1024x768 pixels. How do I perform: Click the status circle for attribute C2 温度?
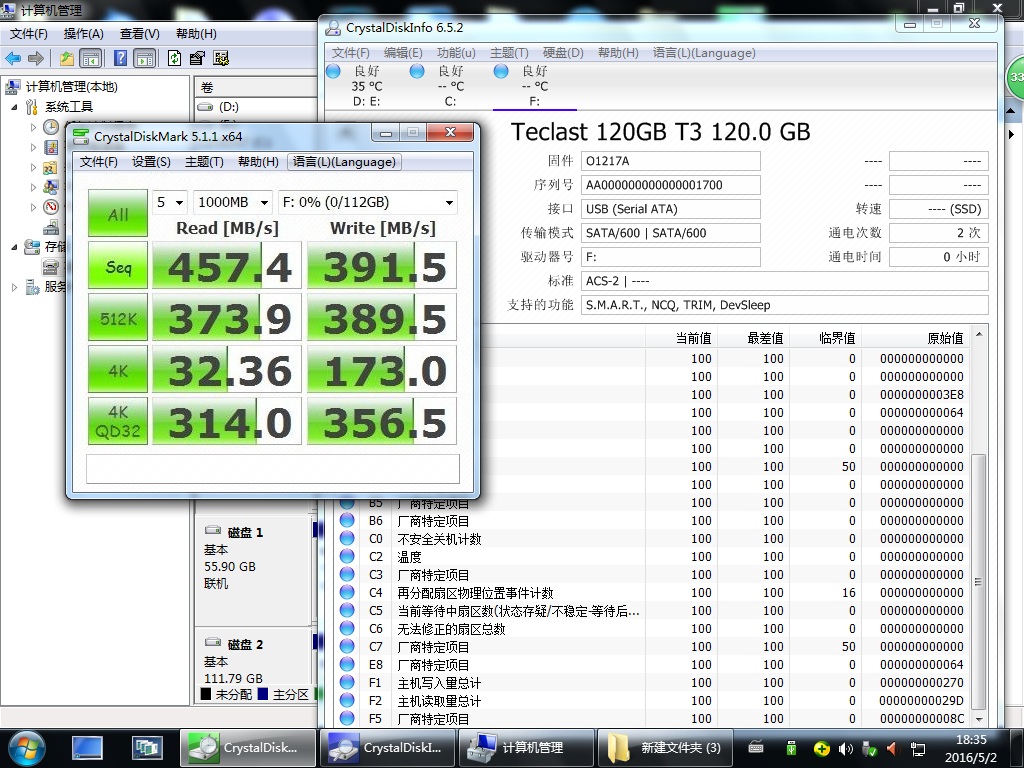pyautogui.click(x=347, y=557)
